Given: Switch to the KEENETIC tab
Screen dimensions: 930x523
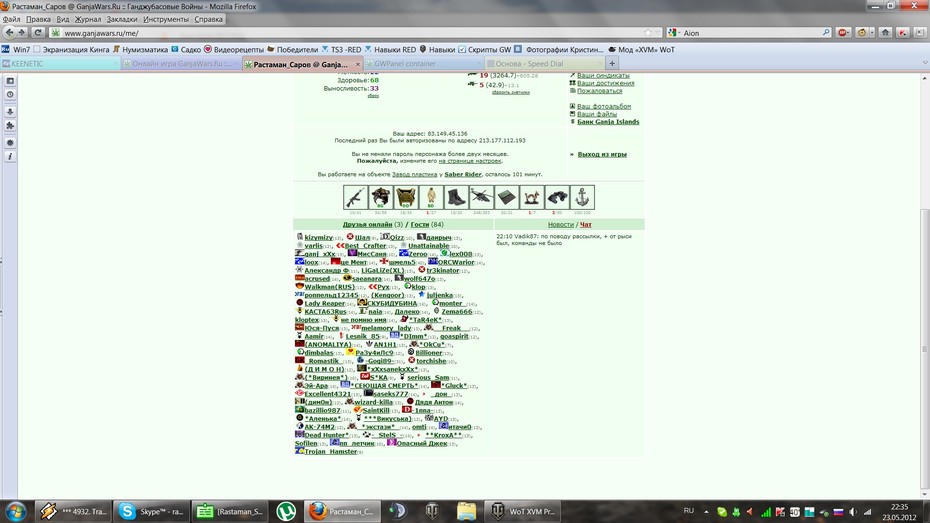Looking at the screenshot, I should point(59,63).
